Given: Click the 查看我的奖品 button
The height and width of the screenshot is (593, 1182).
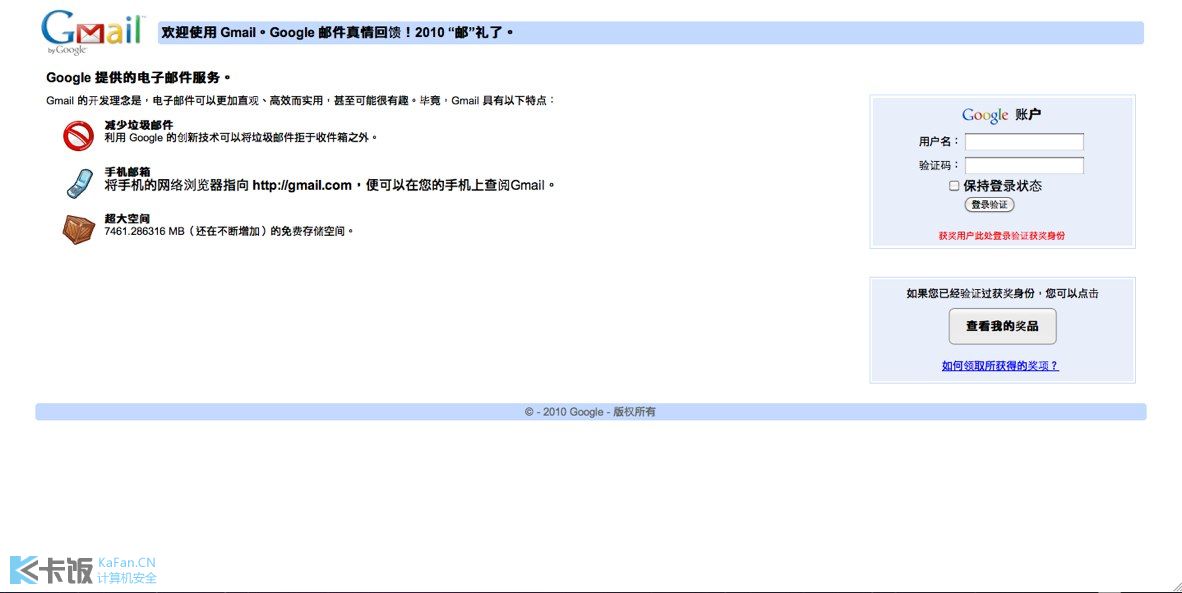Looking at the screenshot, I should click(1003, 326).
